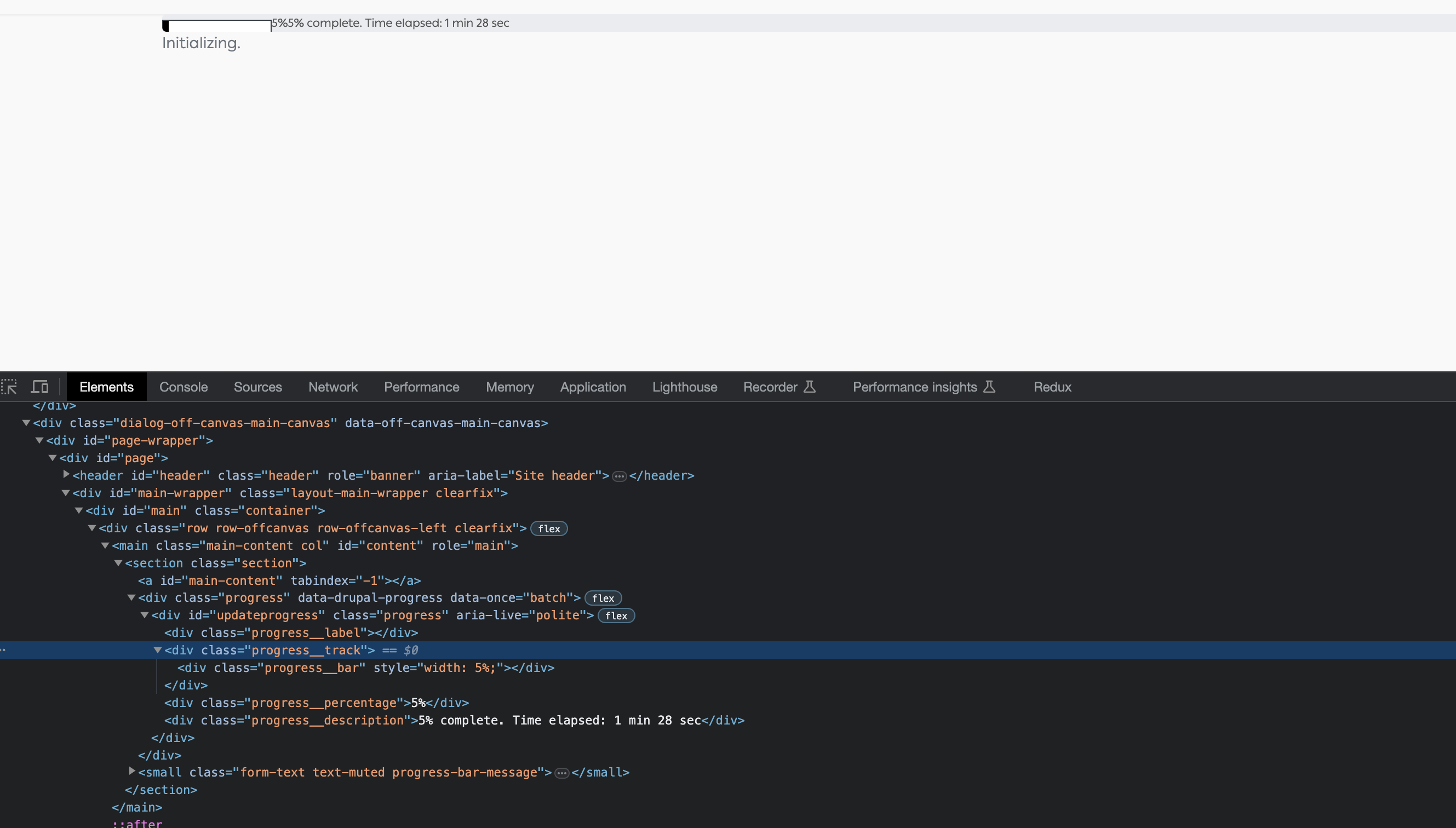Toggle flex badge on data-drupal-progress div

coord(603,598)
